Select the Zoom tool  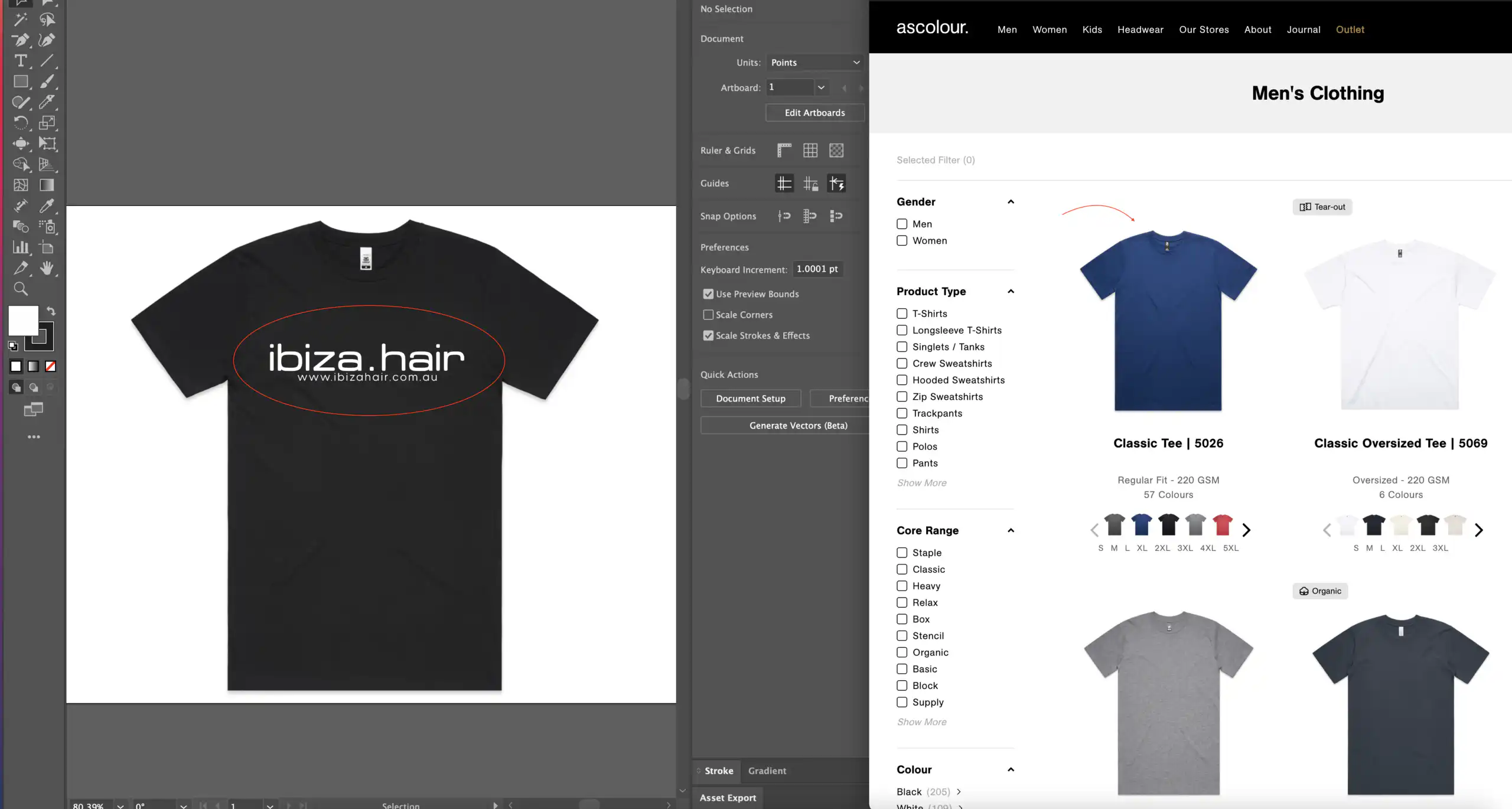[x=21, y=289]
